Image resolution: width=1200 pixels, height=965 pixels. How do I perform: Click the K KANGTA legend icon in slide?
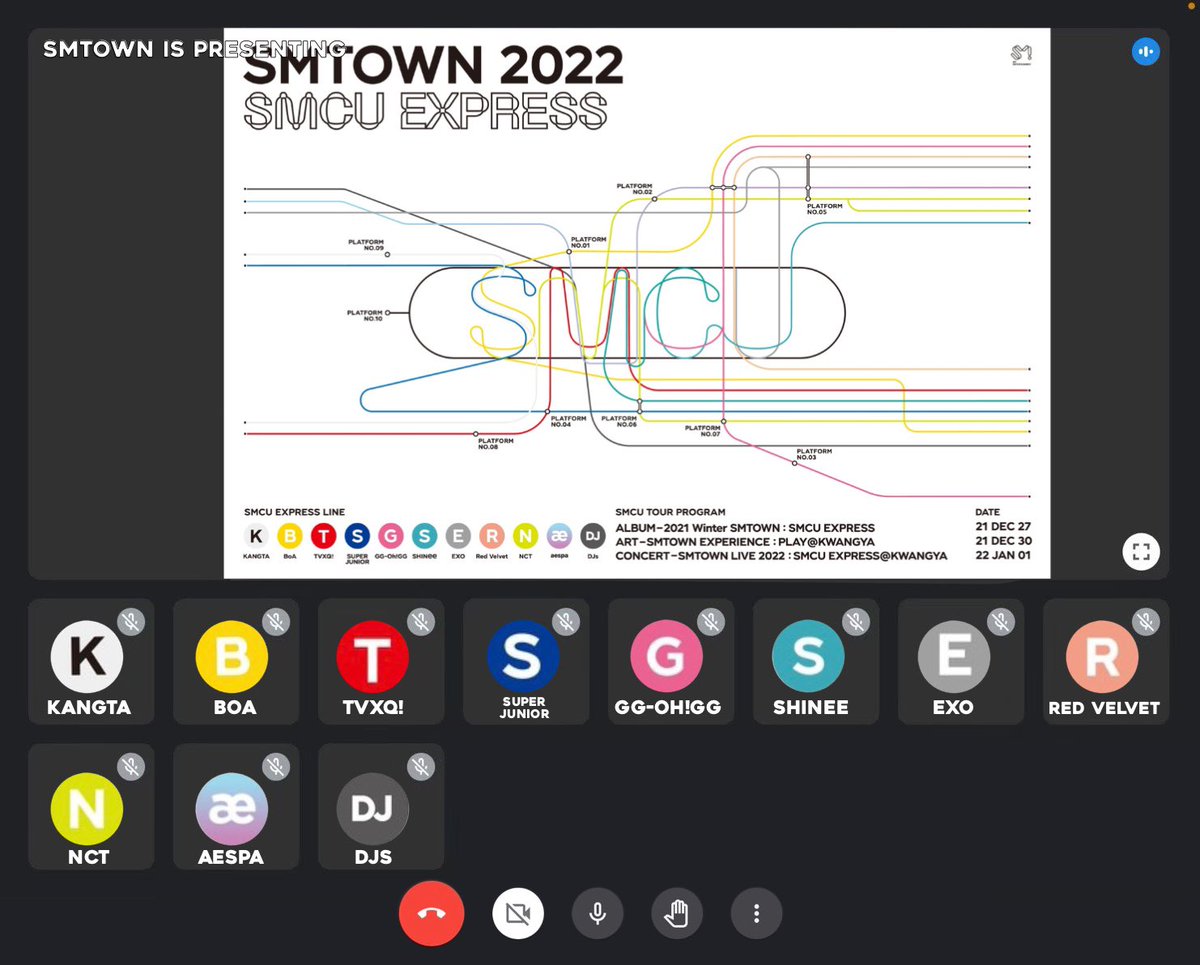[x=256, y=535]
